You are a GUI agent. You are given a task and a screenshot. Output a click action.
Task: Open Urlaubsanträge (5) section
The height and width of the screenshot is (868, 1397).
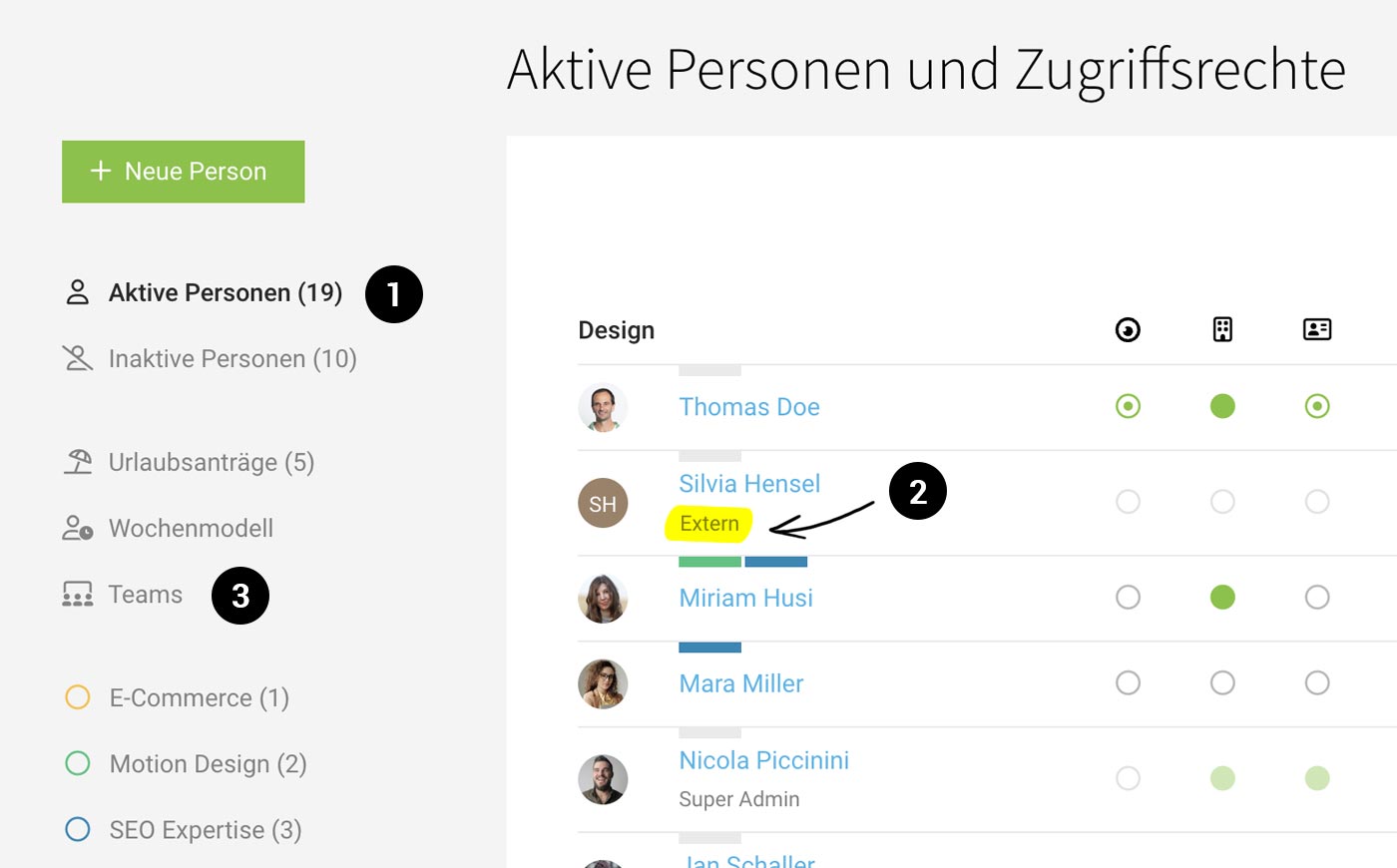coord(211,462)
